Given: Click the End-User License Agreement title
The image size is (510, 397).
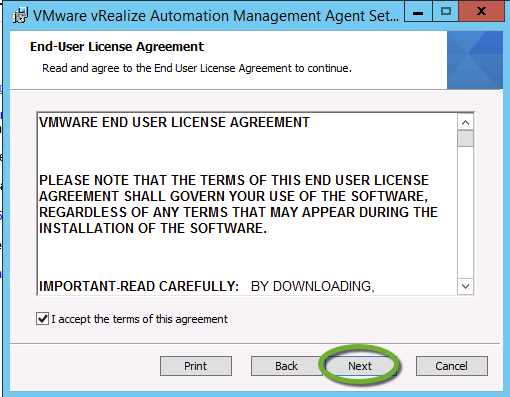Looking at the screenshot, I should (117, 47).
